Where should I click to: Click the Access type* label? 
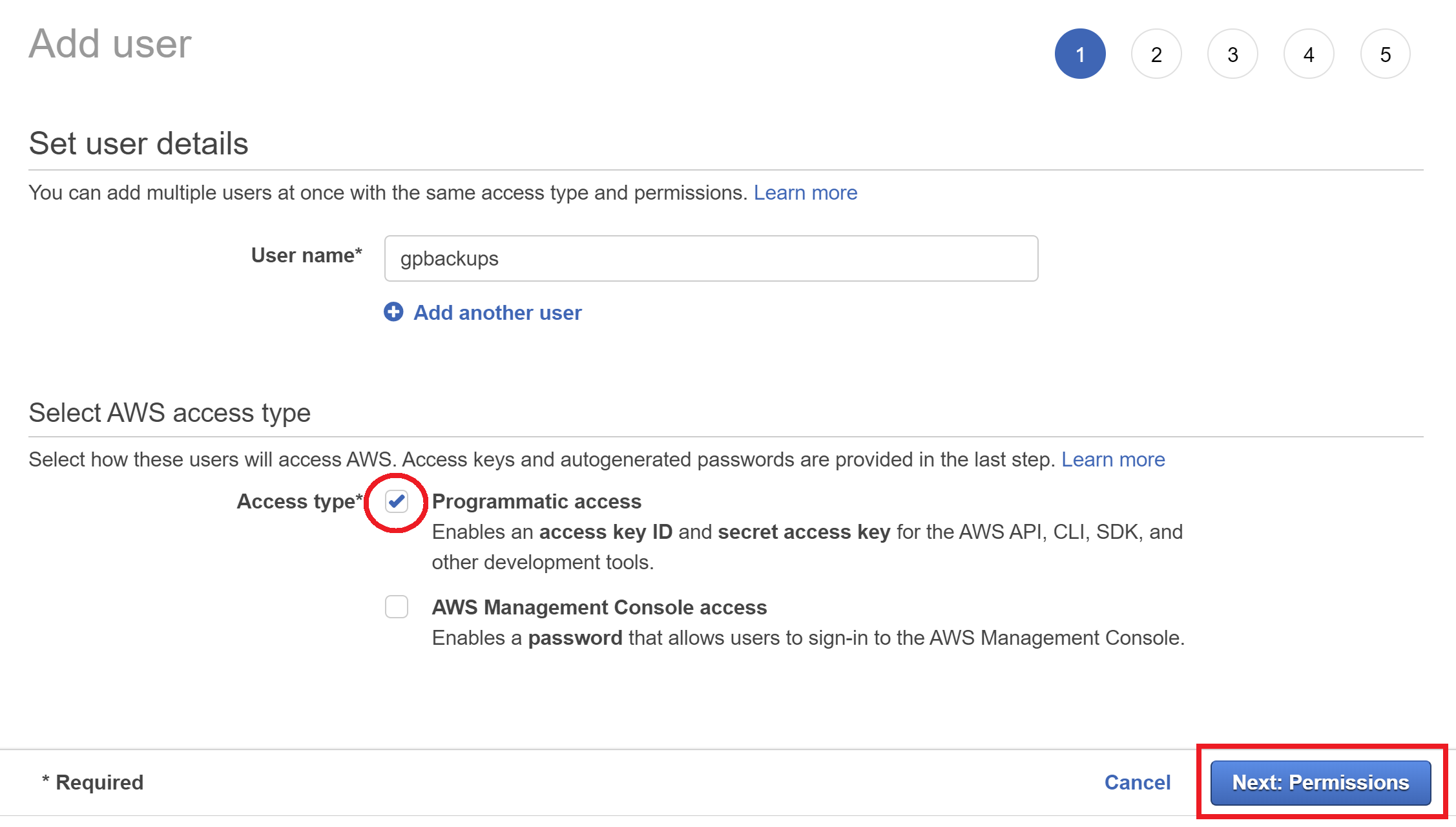(300, 501)
